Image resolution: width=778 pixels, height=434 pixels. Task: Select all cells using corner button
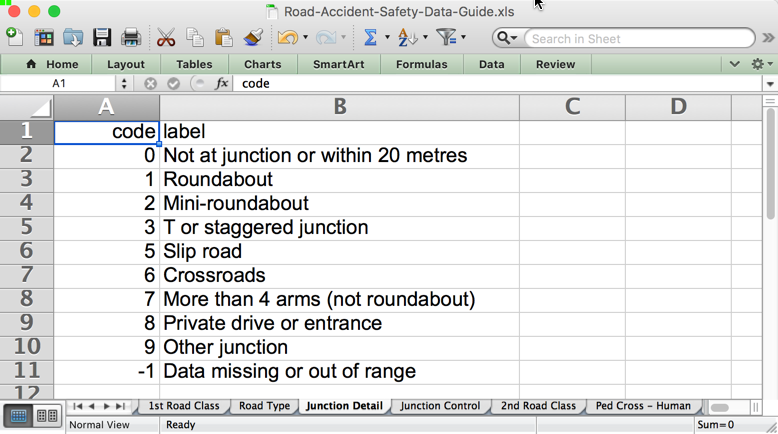(27, 107)
